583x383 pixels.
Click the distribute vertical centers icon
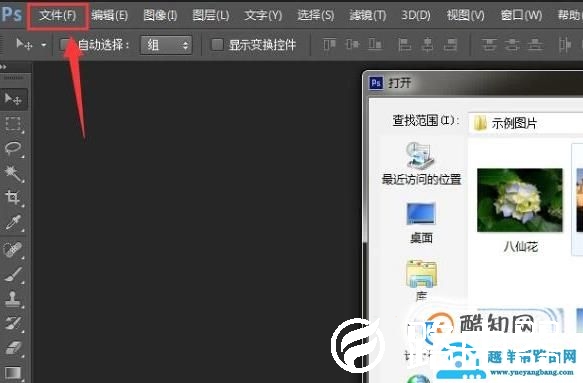pyautogui.click(x=512, y=45)
